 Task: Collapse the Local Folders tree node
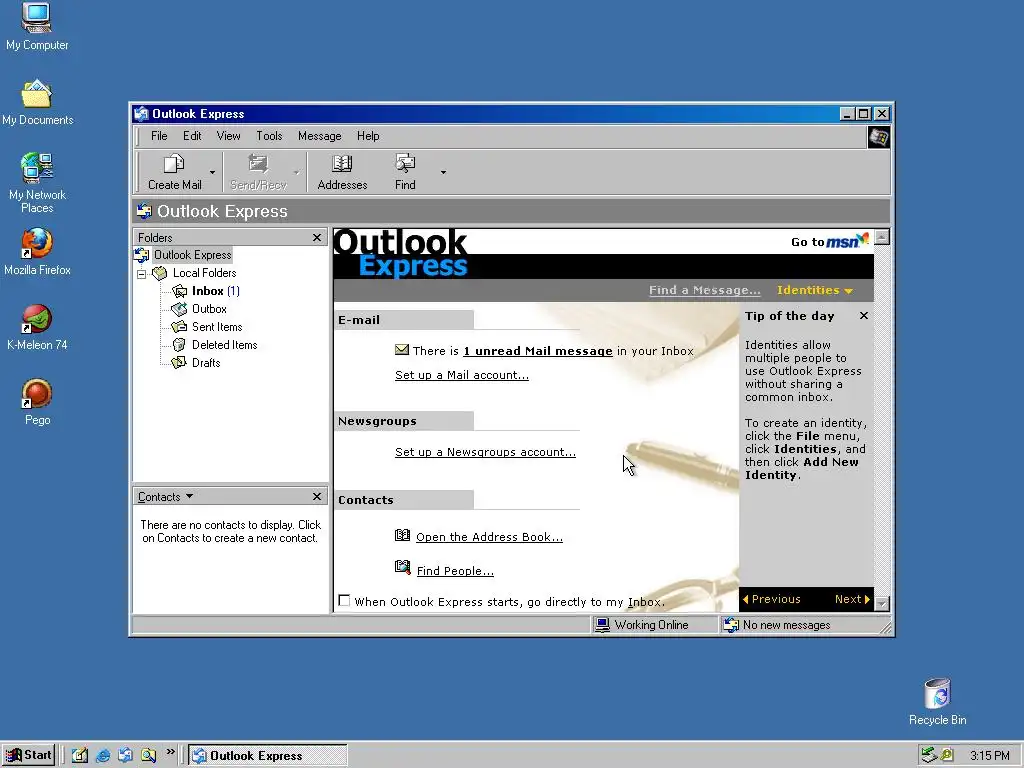click(141, 274)
